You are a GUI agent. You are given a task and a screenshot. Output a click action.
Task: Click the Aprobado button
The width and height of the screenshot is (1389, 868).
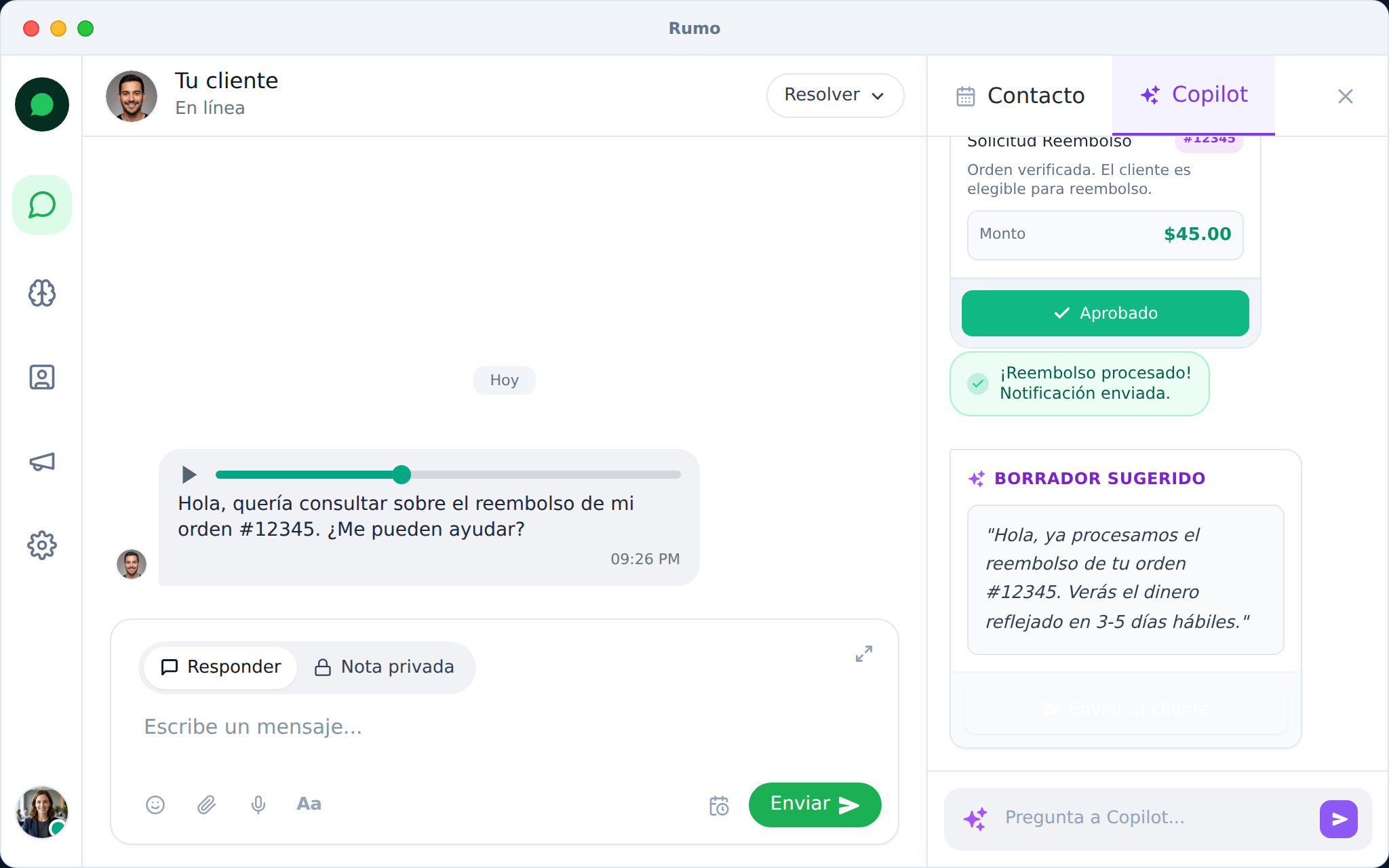coord(1106,313)
